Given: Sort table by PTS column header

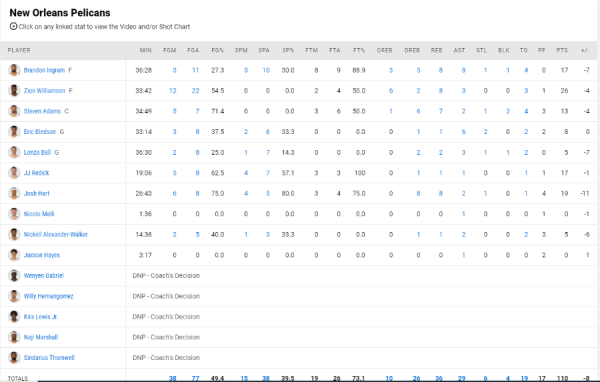Looking at the screenshot, I should [562, 50].
